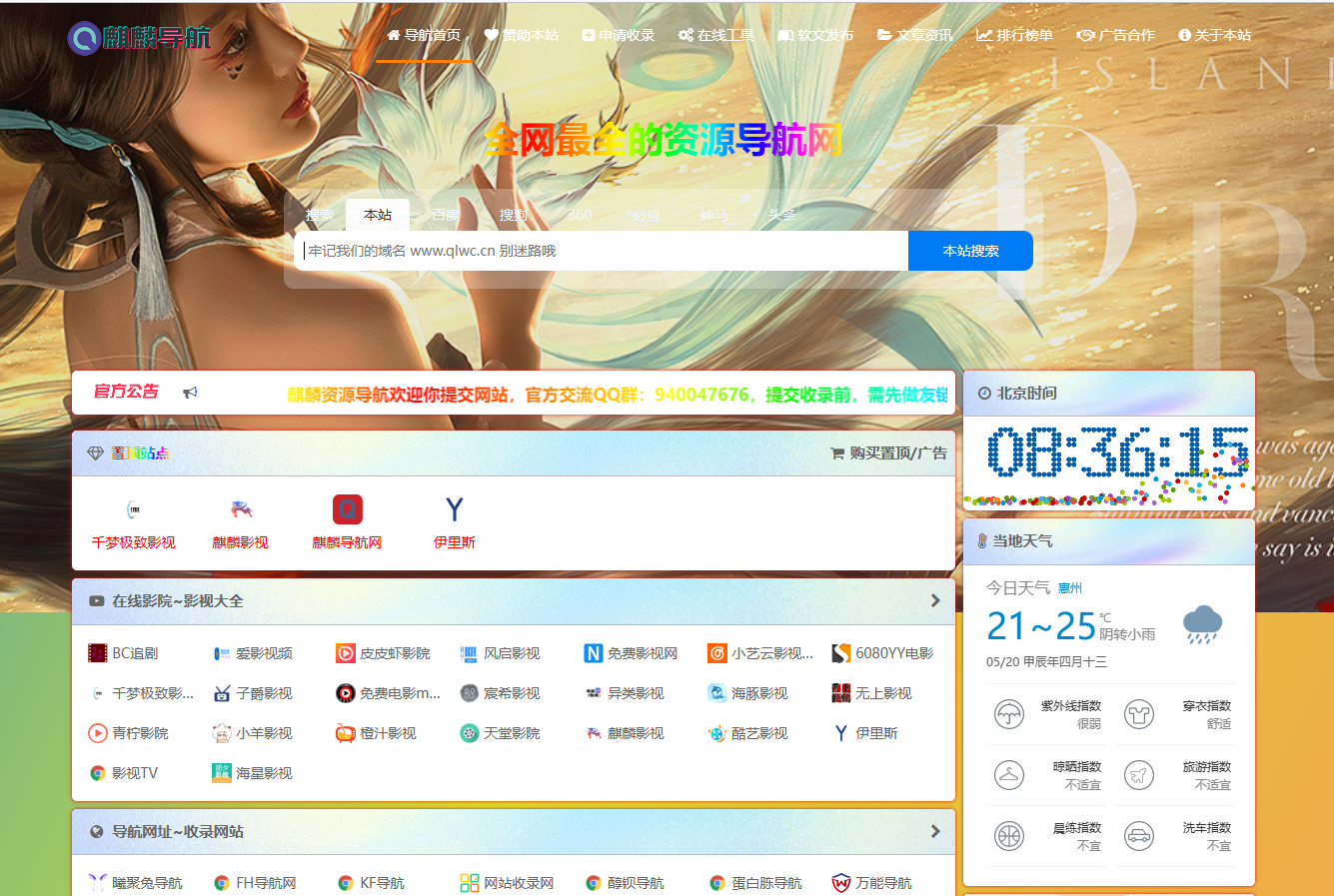
Task: Click the 购买置顶/广告 link
Action: coord(889,452)
